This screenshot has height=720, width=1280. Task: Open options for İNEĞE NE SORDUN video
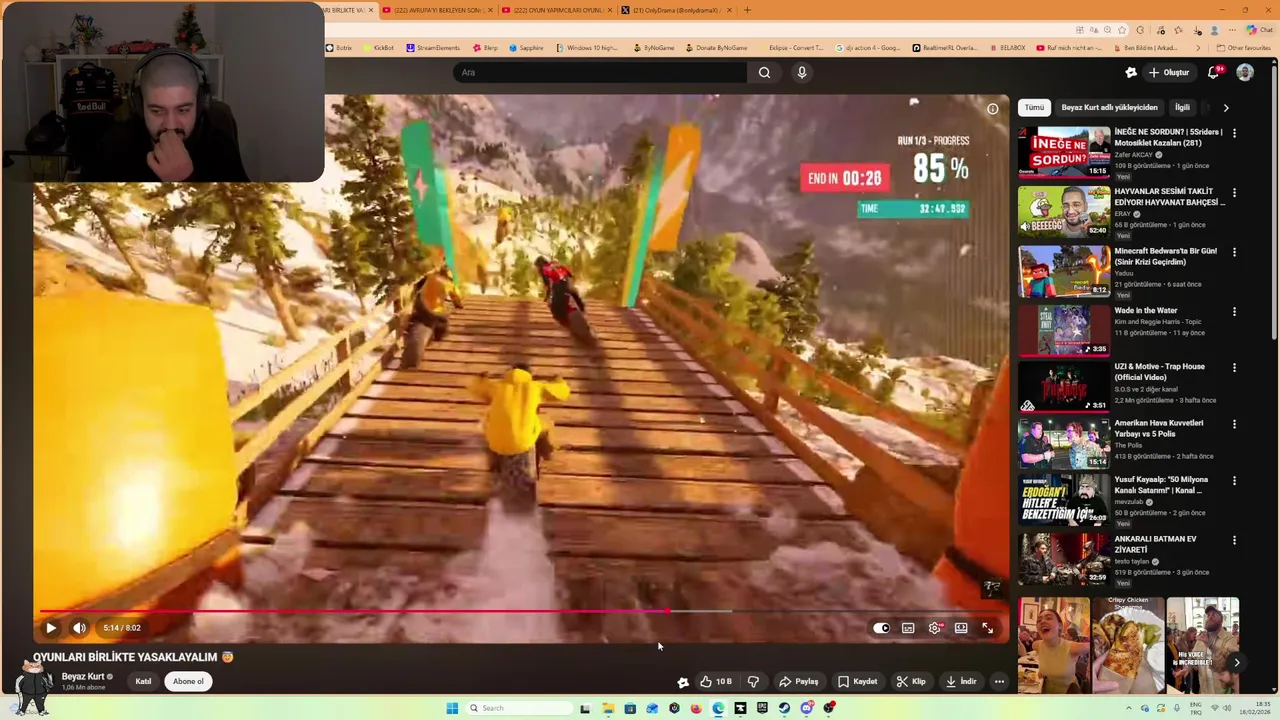[x=1234, y=132]
